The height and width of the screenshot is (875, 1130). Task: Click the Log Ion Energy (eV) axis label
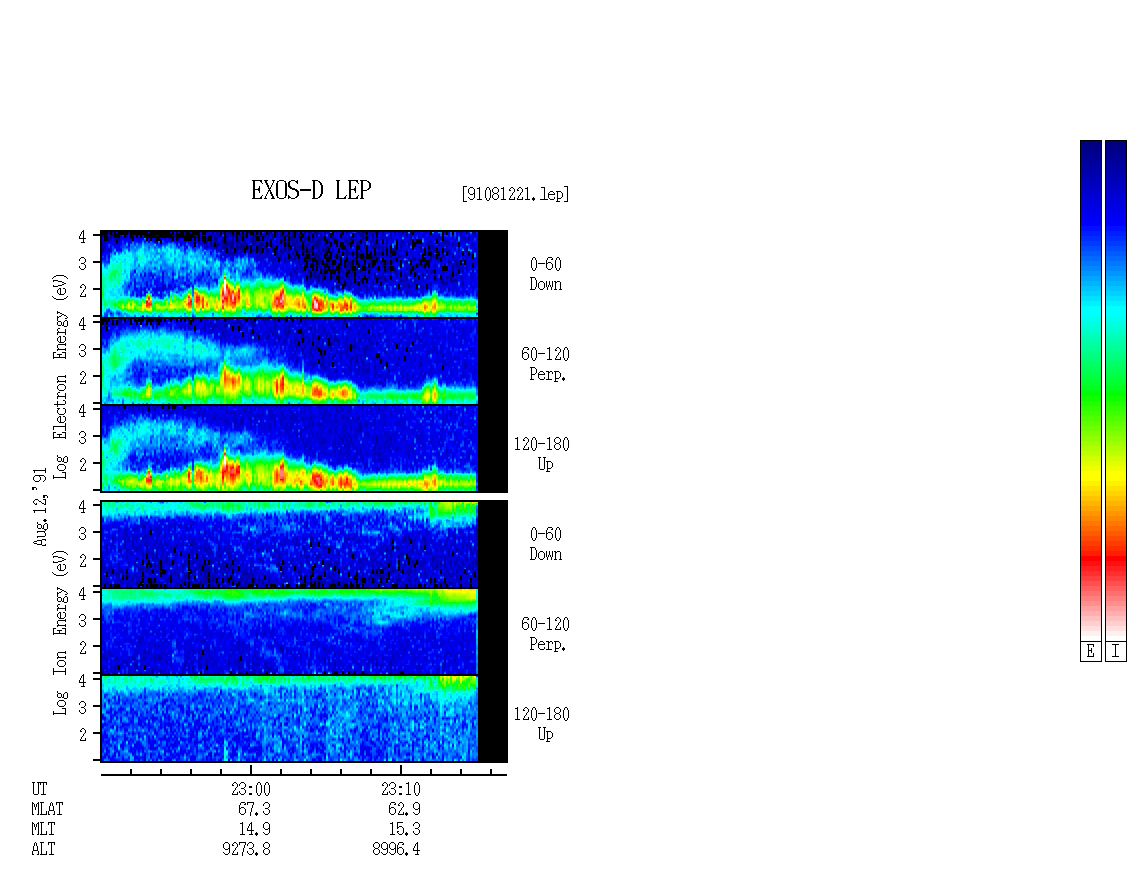click(x=60, y=632)
